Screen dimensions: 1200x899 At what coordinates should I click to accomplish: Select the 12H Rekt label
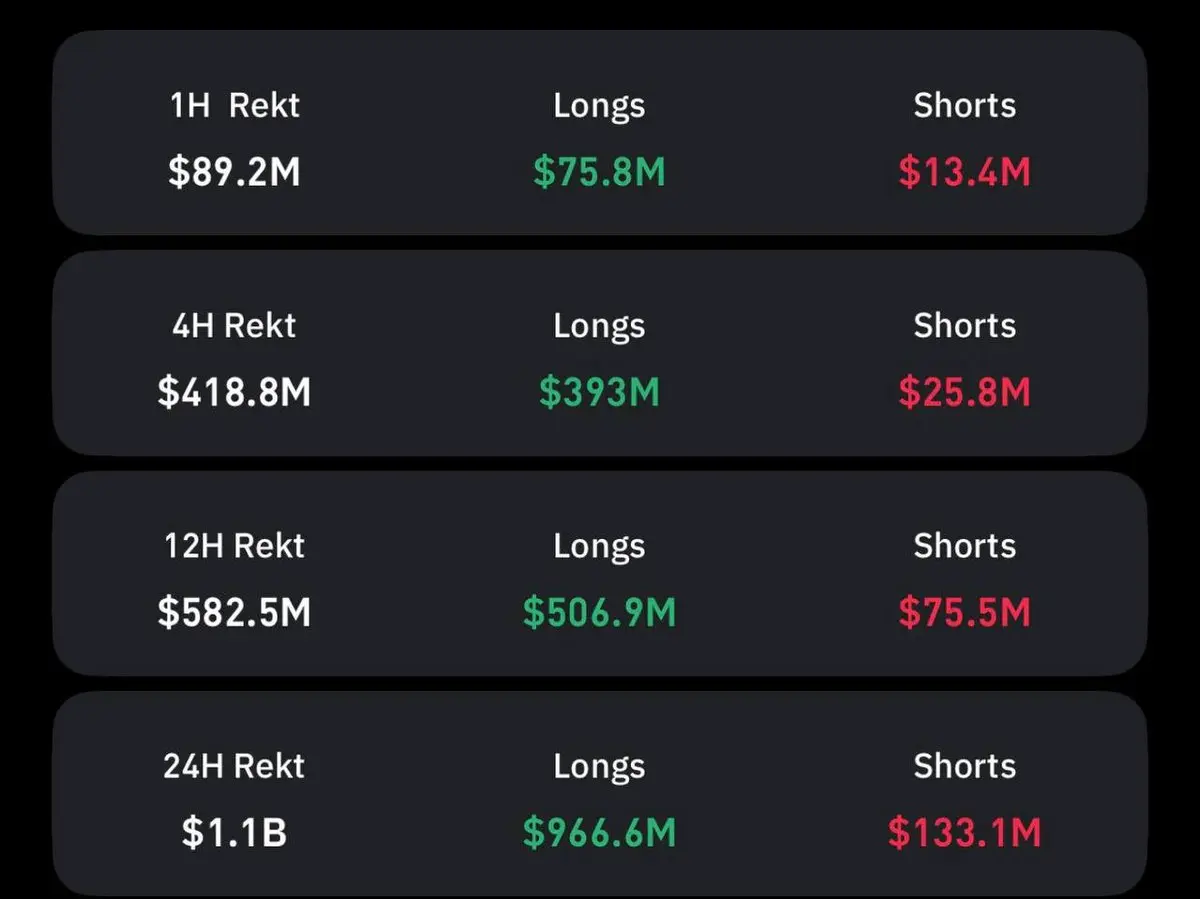[234, 545]
